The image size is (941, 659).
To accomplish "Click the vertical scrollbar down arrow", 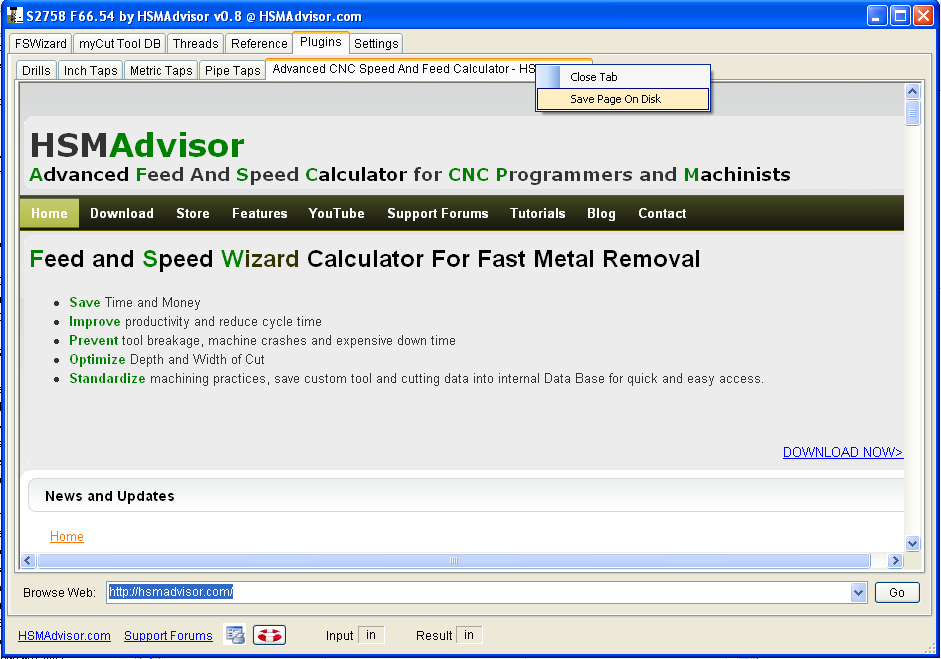I will [x=912, y=544].
